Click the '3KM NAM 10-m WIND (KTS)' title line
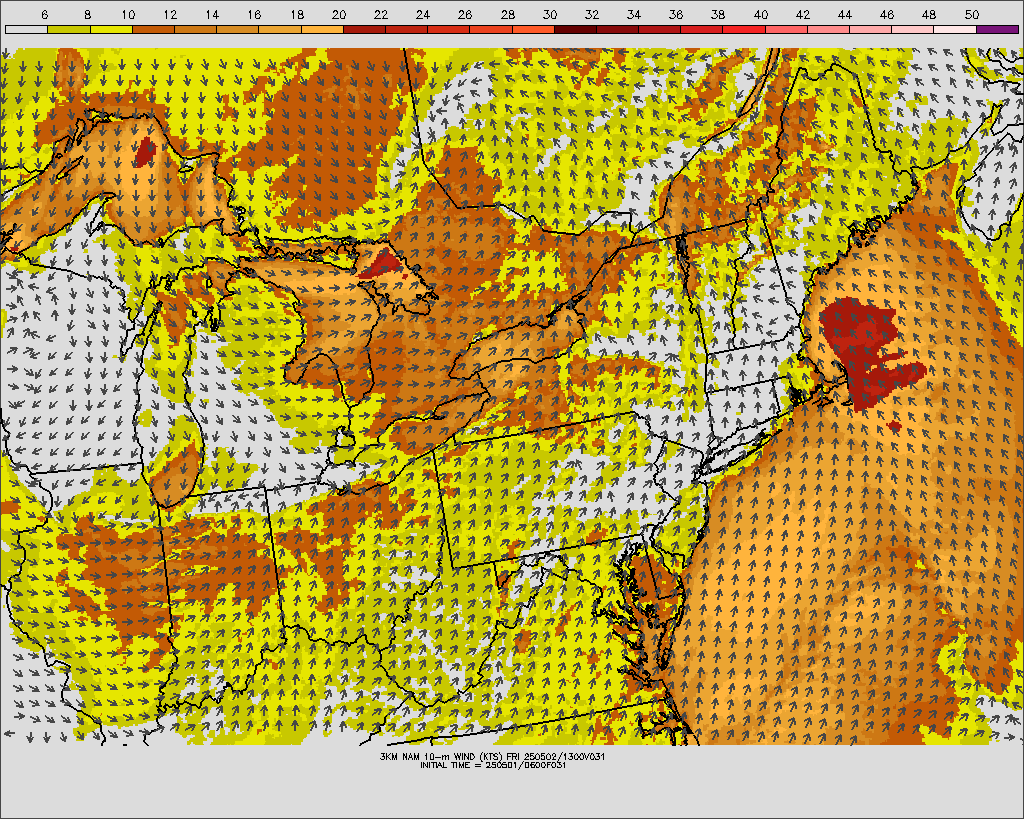Image resolution: width=1024 pixels, height=819 pixels. pos(492,757)
